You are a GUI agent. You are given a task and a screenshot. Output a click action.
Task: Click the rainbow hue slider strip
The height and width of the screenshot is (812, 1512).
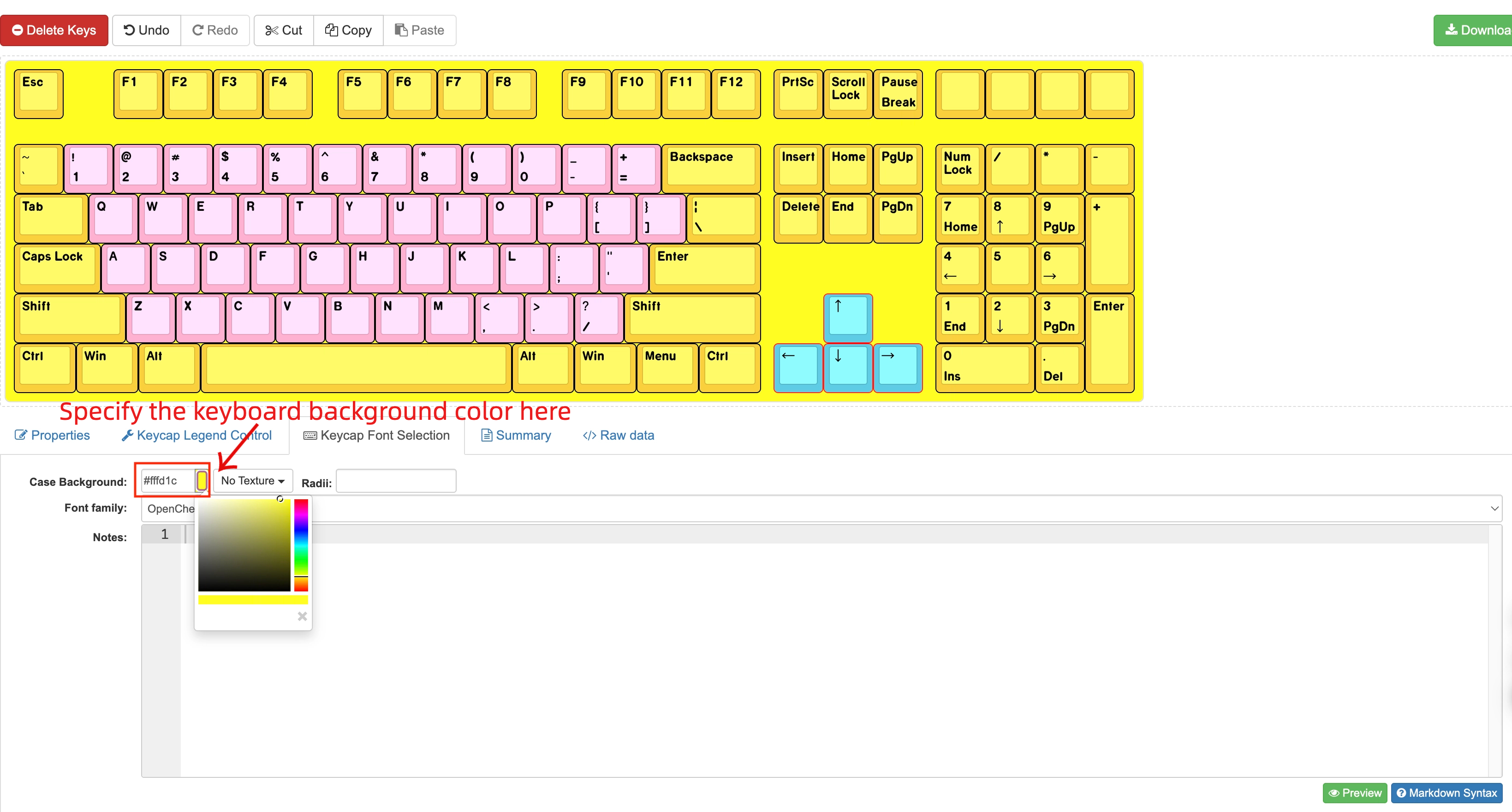tap(301, 545)
